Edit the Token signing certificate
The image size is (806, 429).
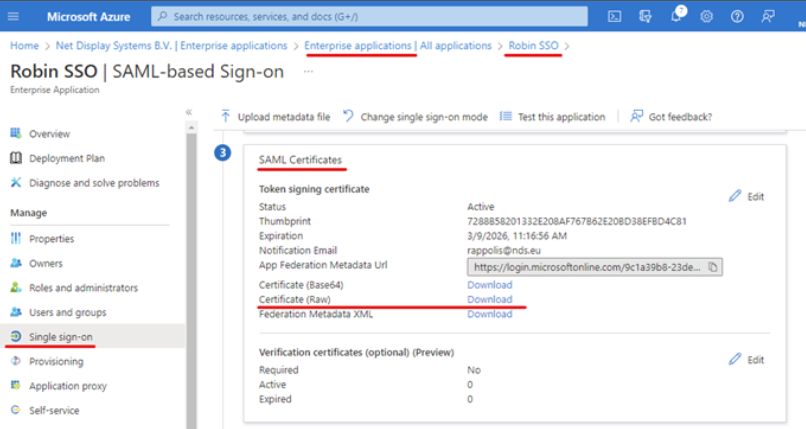(x=746, y=196)
